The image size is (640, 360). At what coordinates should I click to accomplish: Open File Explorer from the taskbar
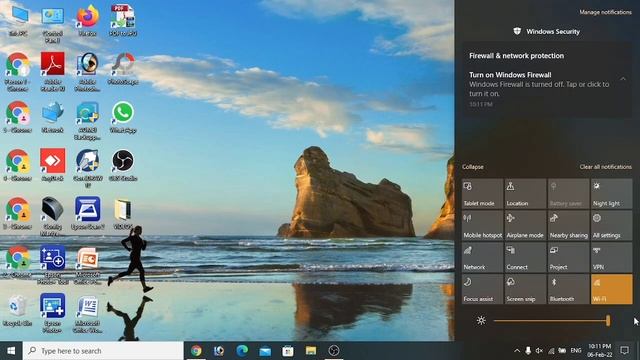point(311,351)
